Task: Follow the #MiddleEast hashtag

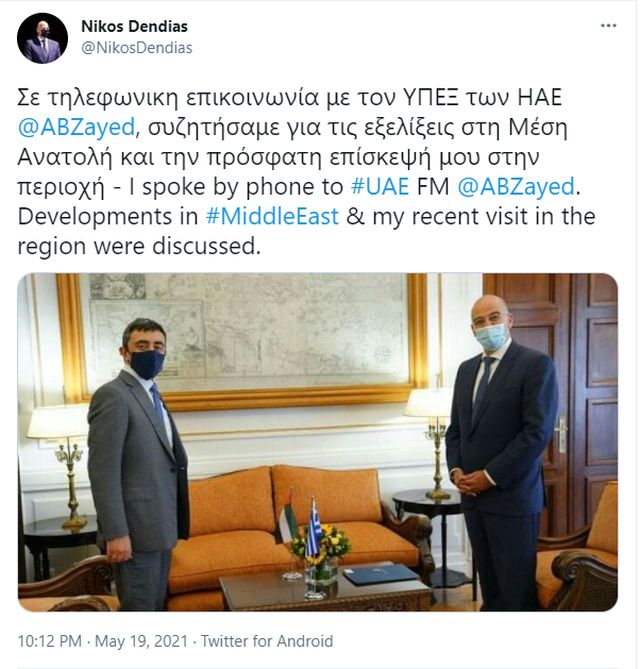Action: click(x=272, y=216)
